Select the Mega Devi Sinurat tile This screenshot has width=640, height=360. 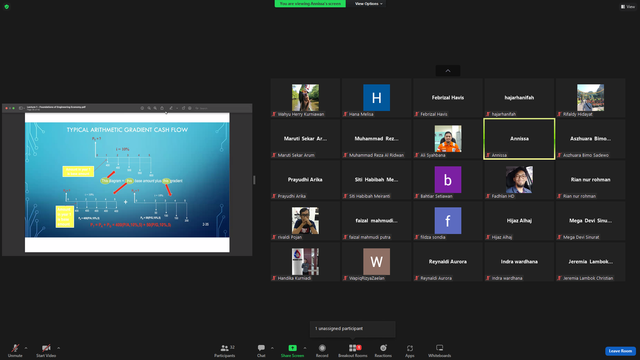tap(590, 221)
